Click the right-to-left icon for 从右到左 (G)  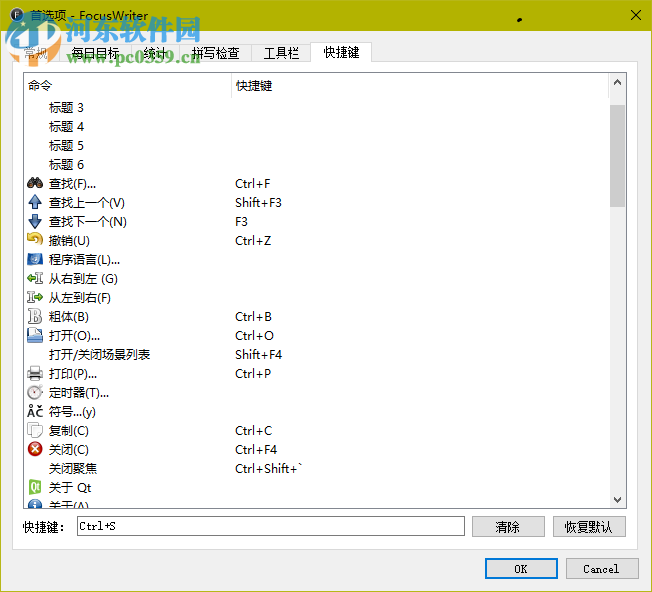35,278
